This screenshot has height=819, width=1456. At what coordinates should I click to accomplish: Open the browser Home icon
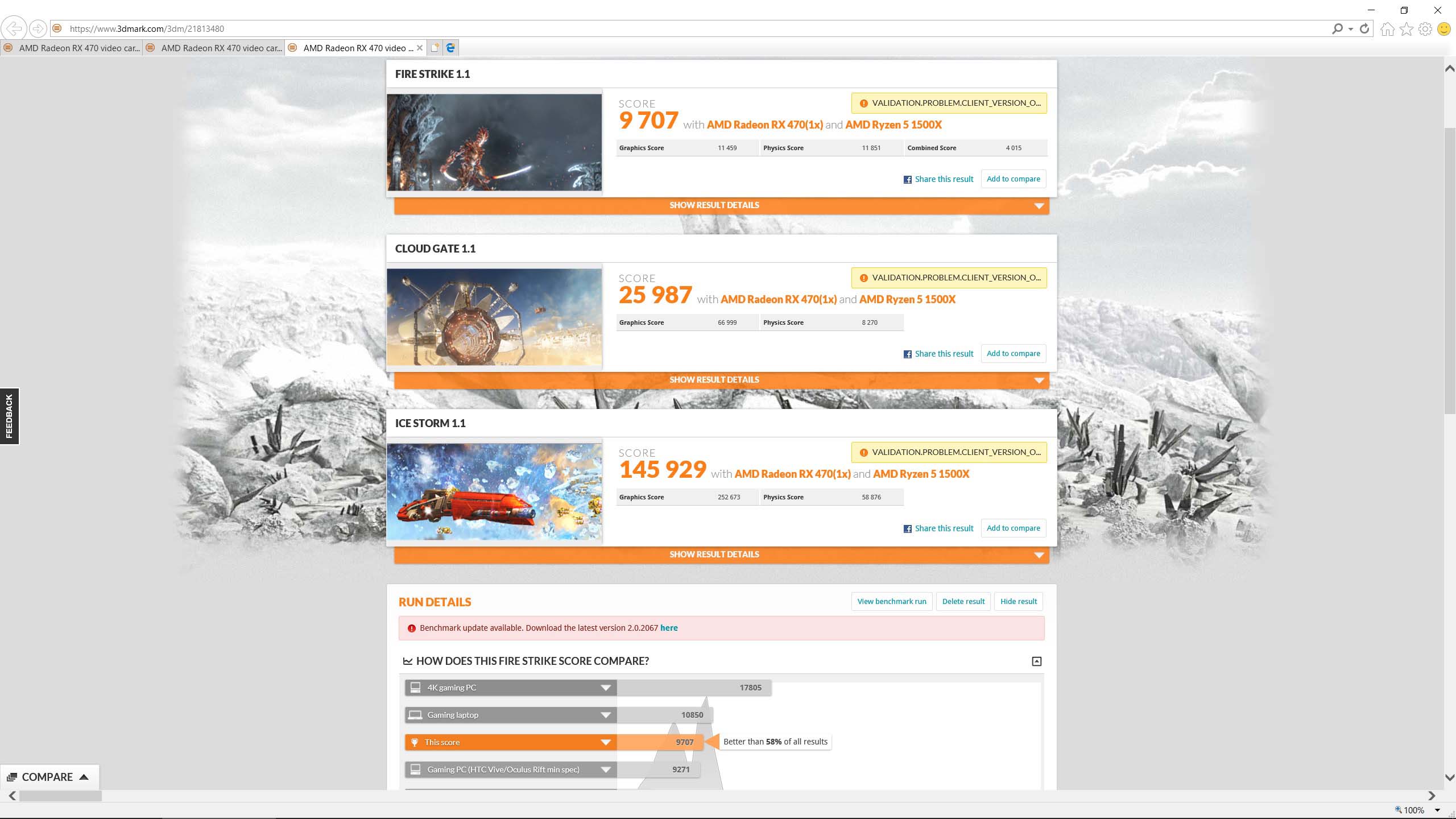coord(1388,29)
